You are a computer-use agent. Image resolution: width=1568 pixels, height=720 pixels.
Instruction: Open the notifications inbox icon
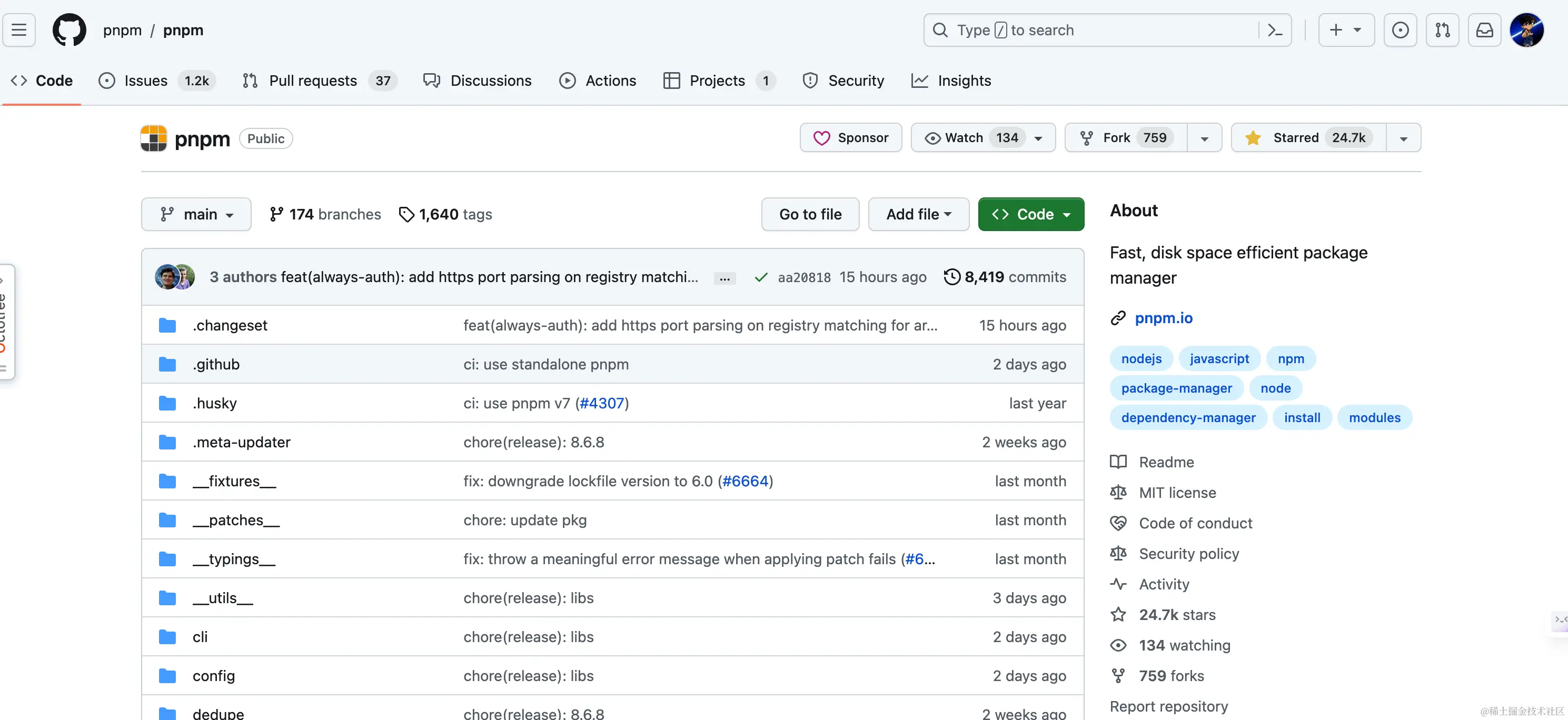(x=1484, y=30)
